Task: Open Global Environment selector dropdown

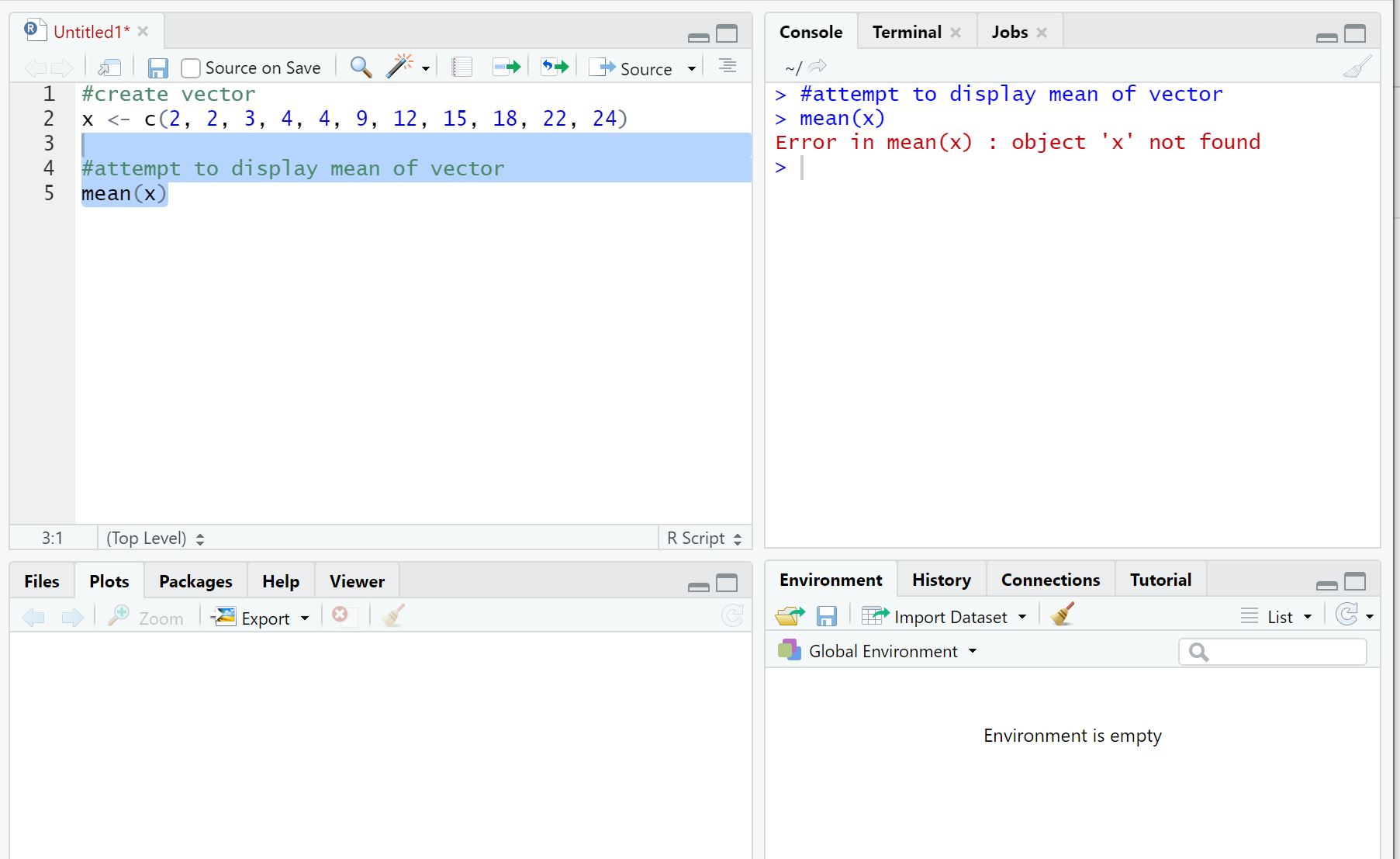Action: (x=877, y=651)
